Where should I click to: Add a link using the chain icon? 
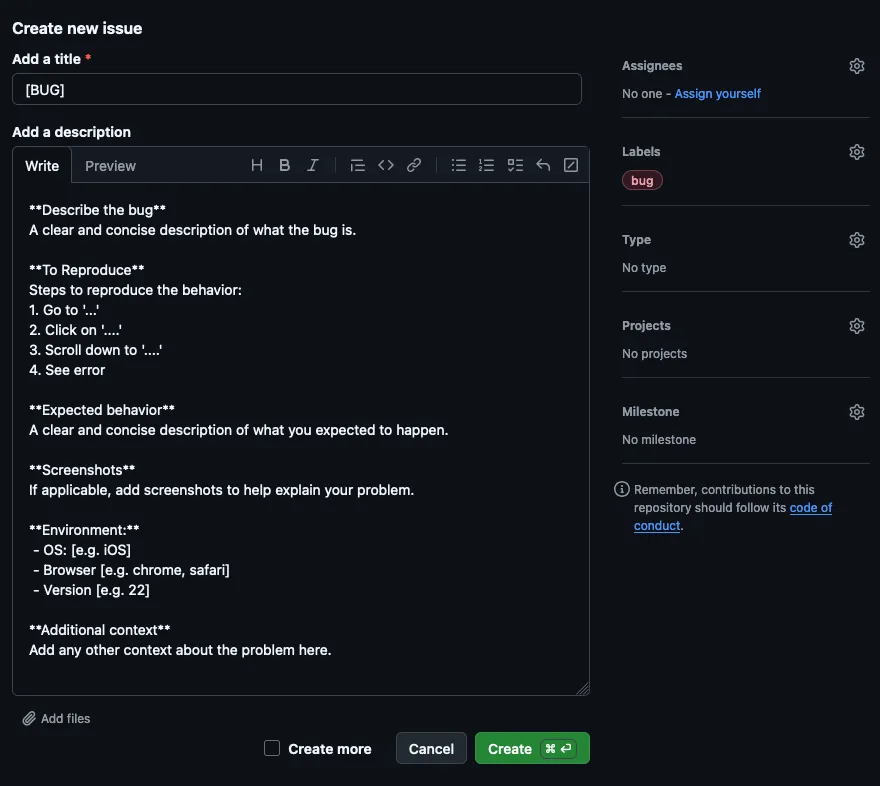coord(414,166)
